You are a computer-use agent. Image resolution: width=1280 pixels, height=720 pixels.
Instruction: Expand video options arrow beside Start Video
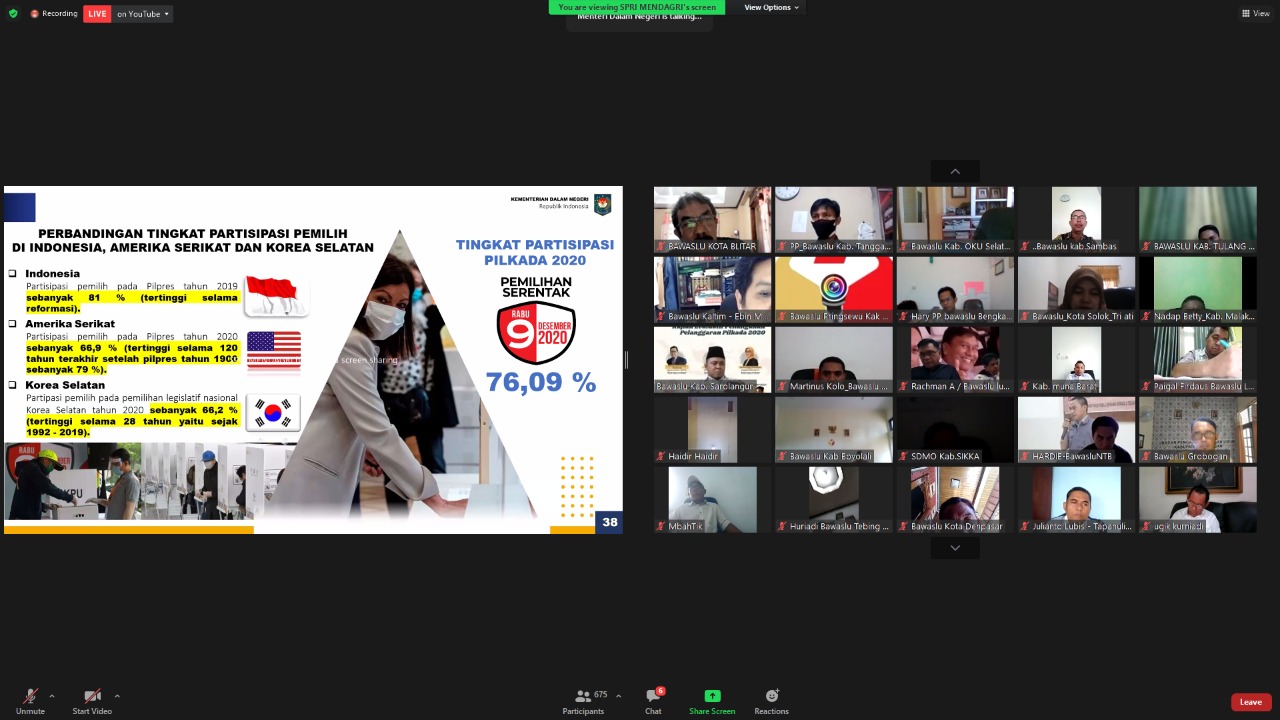[117, 696]
